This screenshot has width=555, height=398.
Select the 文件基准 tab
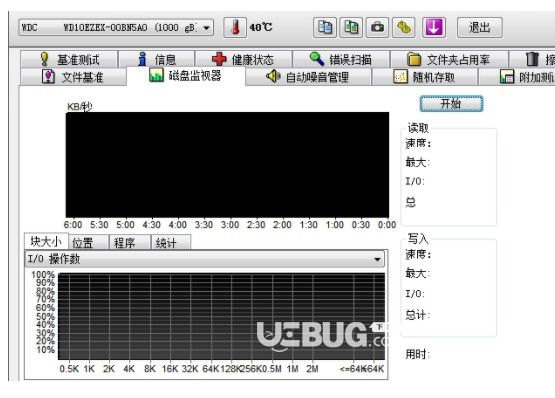coord(73,77)
